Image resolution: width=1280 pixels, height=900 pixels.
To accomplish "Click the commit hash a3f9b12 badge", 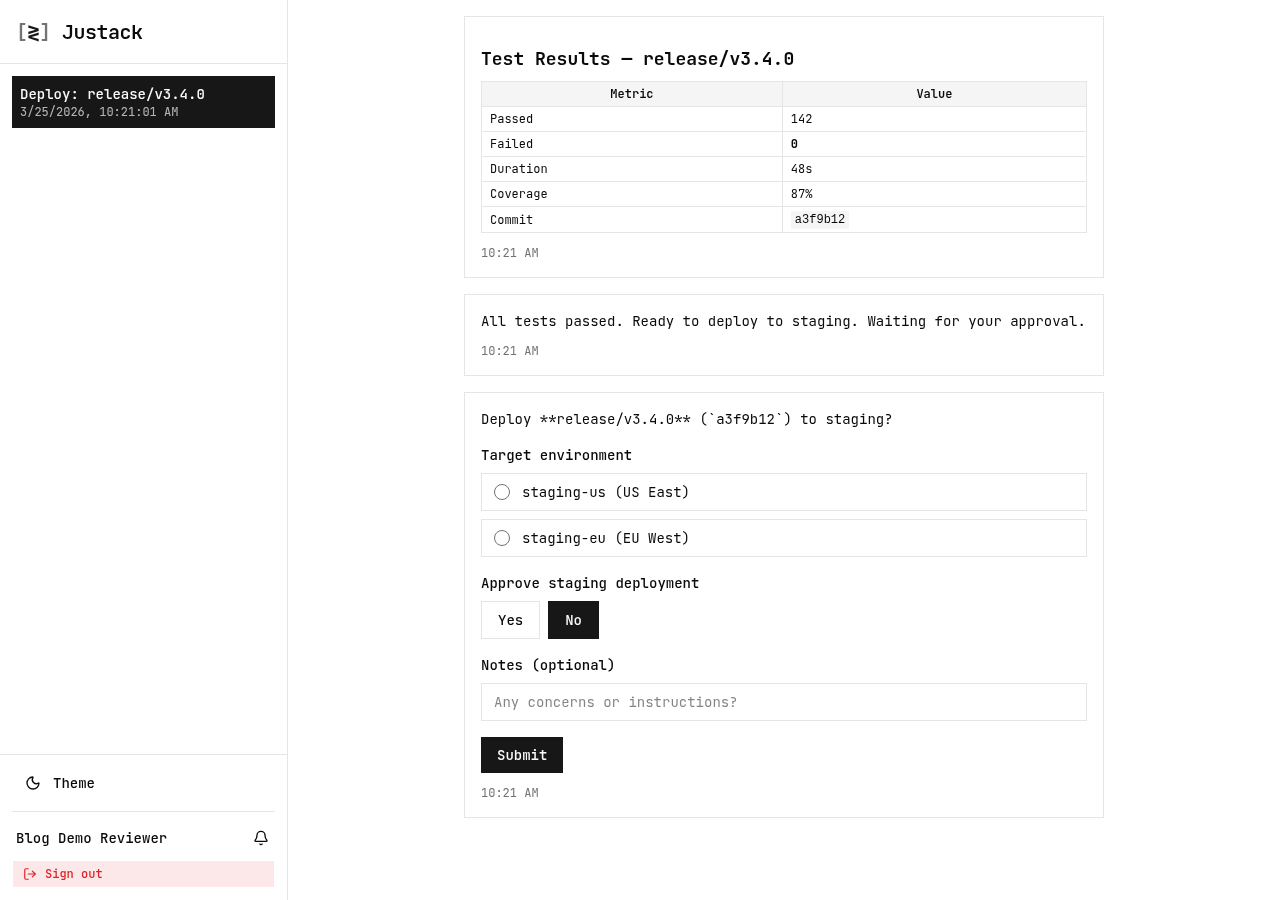I will pos(820,219).
